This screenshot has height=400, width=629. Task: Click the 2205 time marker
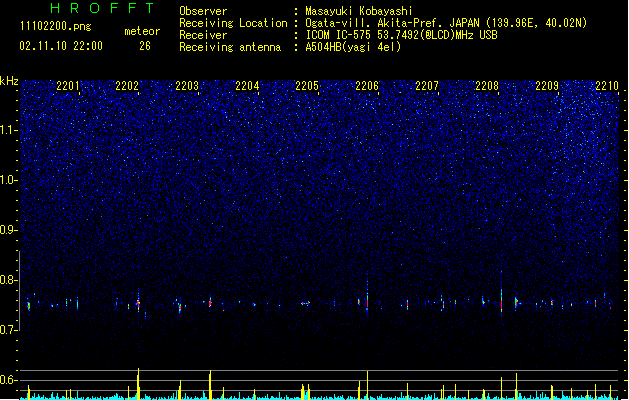click(x=307, y=86)
